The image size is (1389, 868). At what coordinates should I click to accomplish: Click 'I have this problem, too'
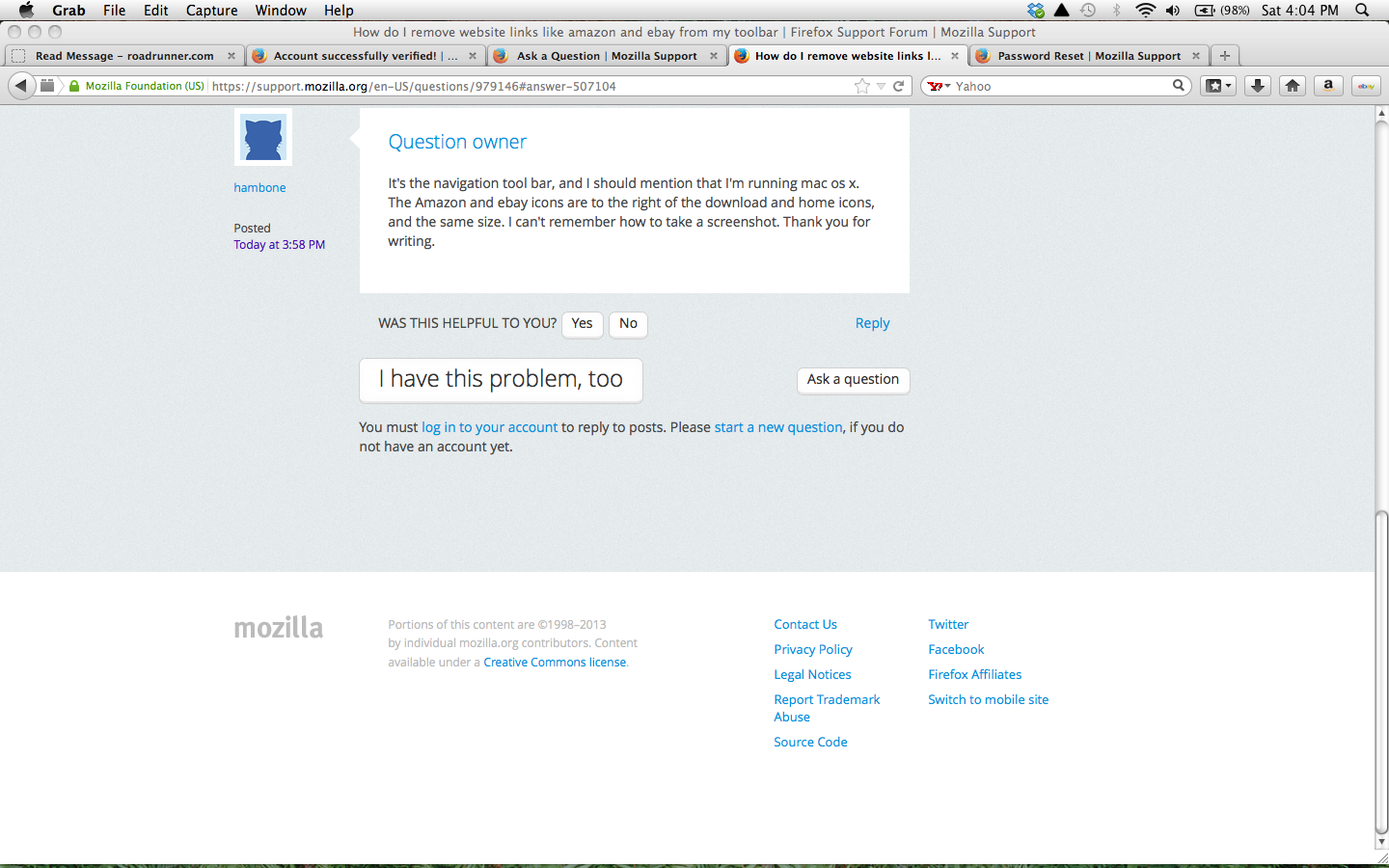(501, 379)
